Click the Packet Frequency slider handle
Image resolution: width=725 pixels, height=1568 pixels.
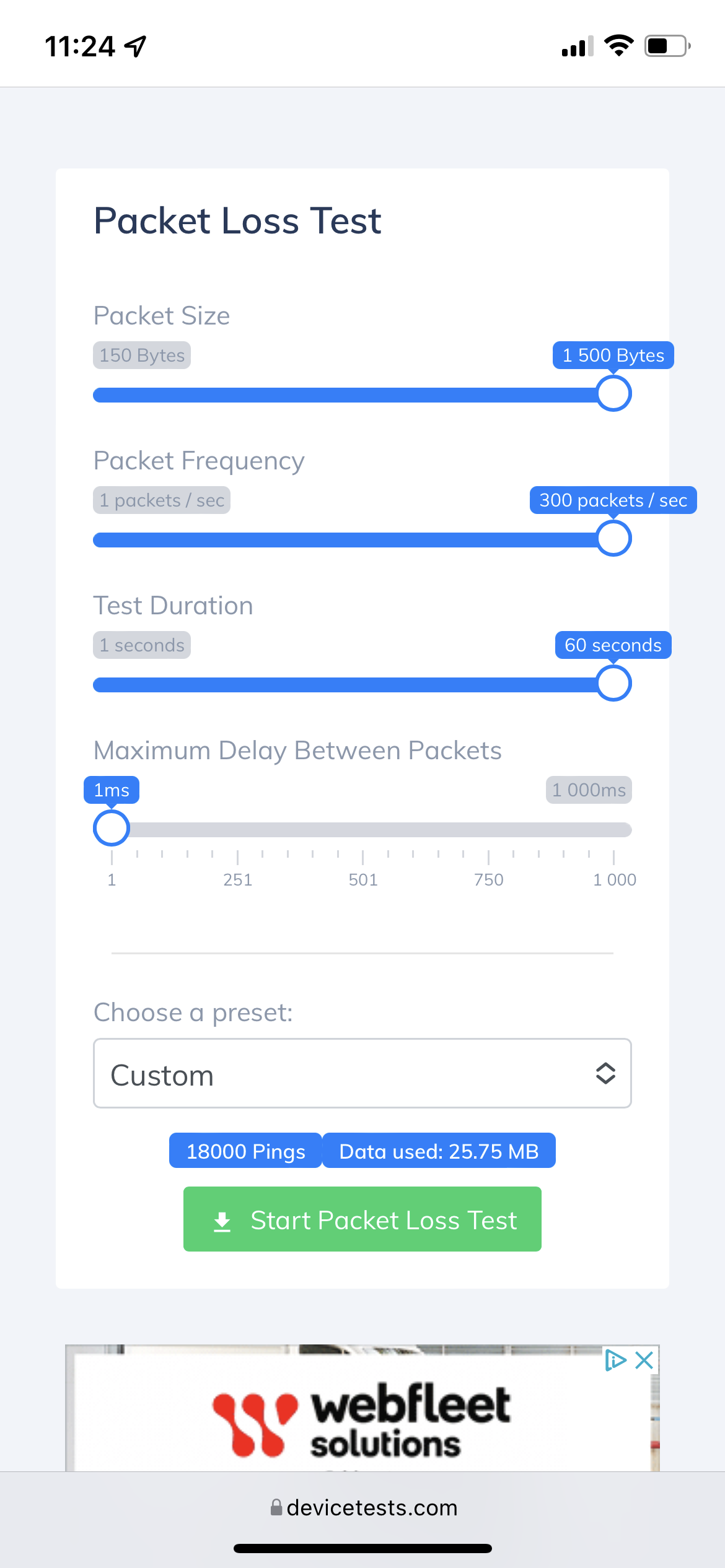click(x=613, y=539)
